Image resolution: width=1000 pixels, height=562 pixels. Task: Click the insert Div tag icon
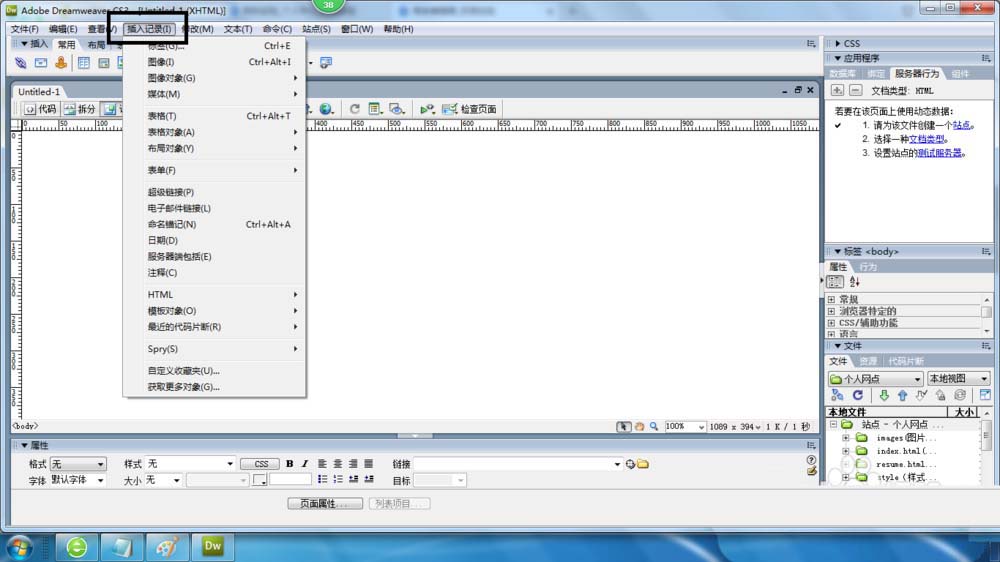point(103,63)
